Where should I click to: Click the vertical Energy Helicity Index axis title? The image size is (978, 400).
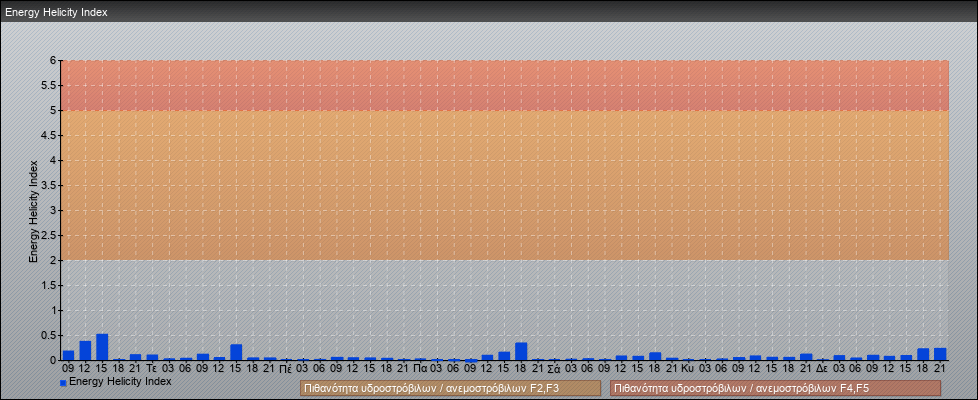(x=33, y=211)
